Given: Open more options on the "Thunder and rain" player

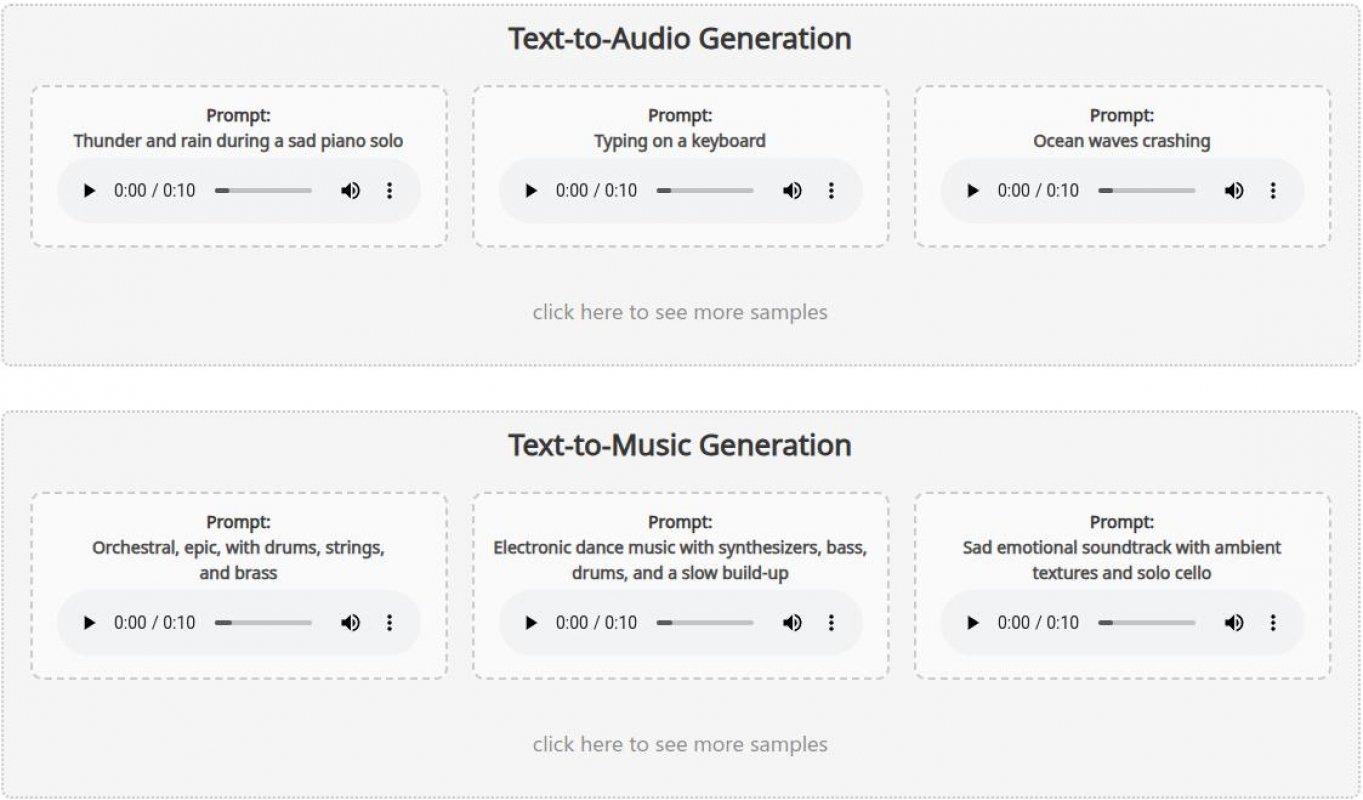Looking at the screenshot, I should coord(389,190).
